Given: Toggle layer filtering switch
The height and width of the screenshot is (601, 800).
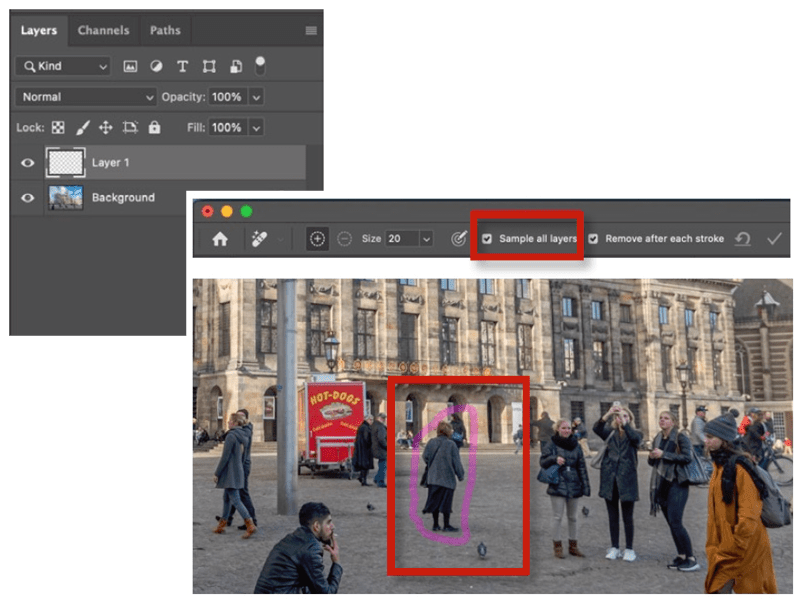Looking at the screenshot, I should (260, 65).
